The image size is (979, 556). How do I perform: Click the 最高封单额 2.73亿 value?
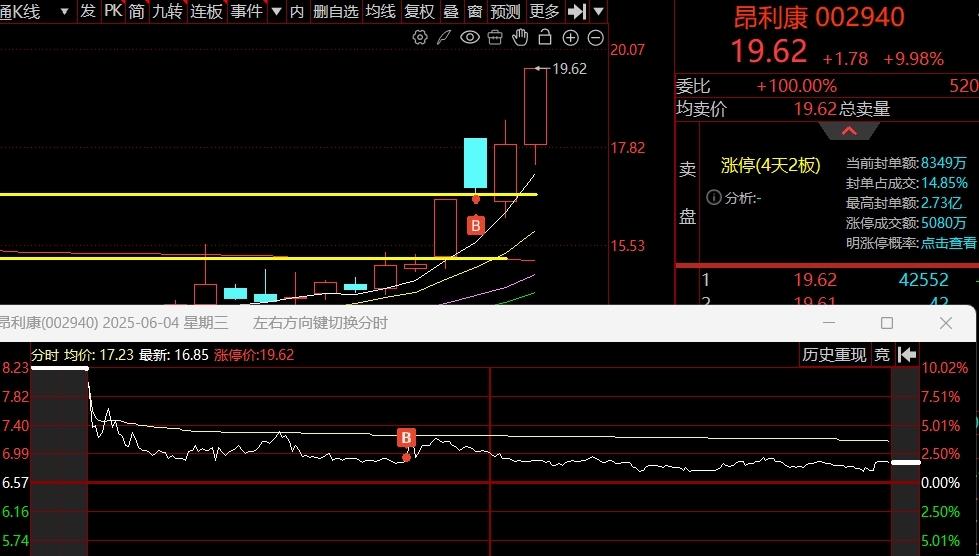coord(942,203)
